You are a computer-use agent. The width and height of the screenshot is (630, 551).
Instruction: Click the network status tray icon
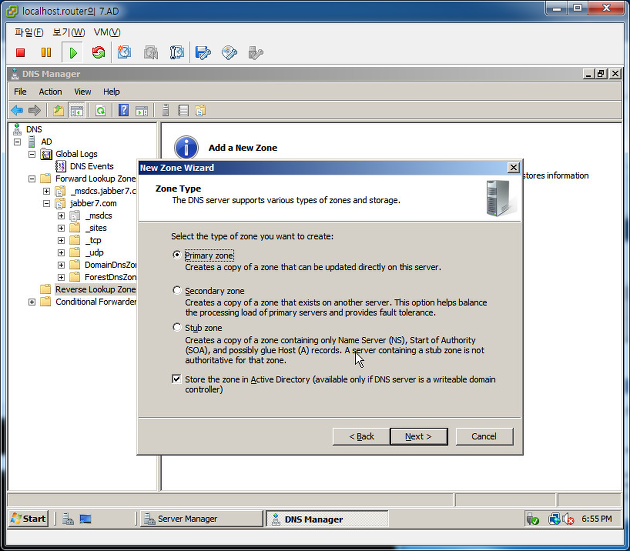pos(554,519)
